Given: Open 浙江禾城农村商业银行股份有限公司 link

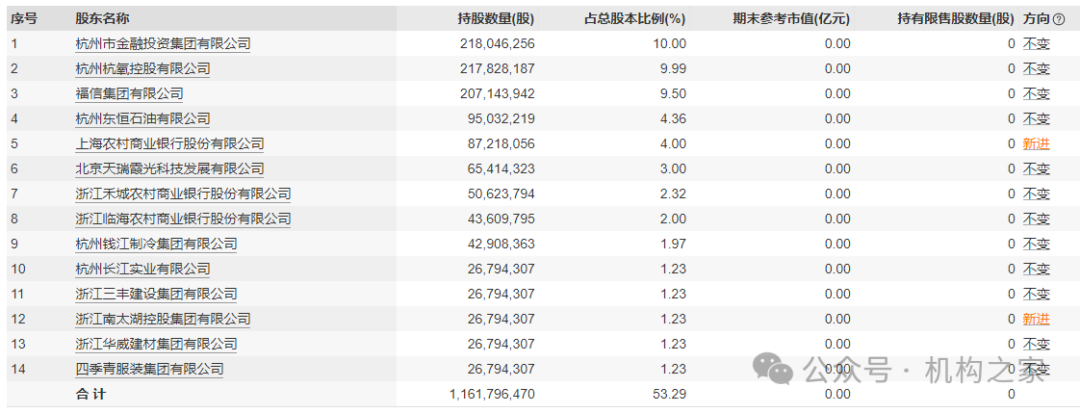Looking at the screenshot, I should (183, 194).
